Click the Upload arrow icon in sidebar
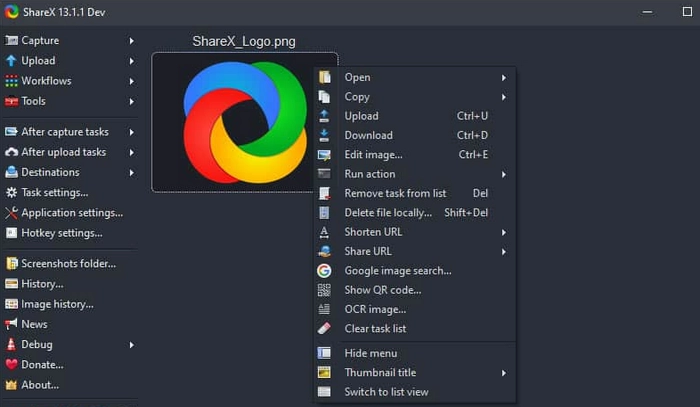The height and width of the screenshot is (407, 700). click(x=11, y=61)
